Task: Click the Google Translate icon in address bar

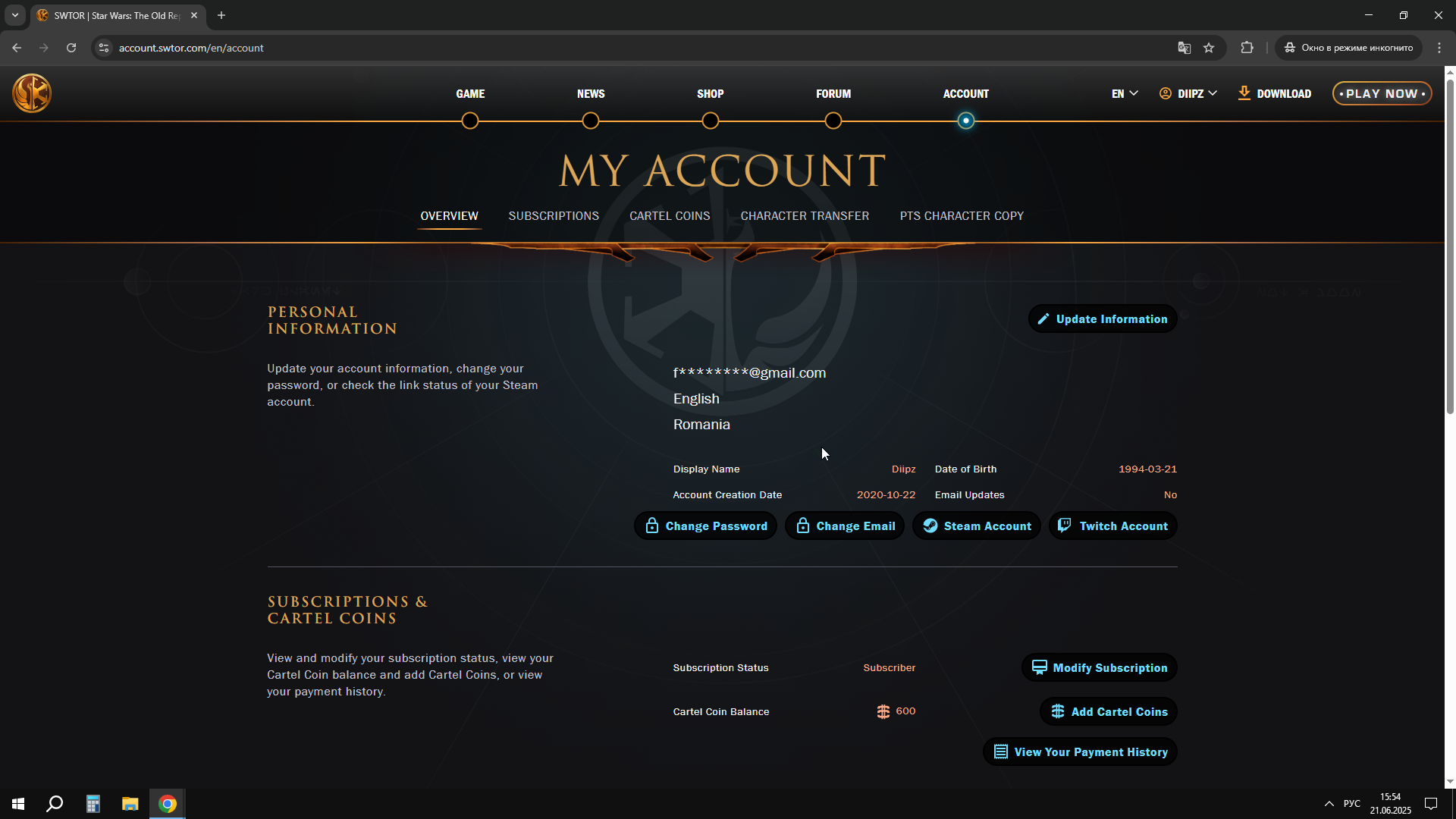Action: [1184, 48]
